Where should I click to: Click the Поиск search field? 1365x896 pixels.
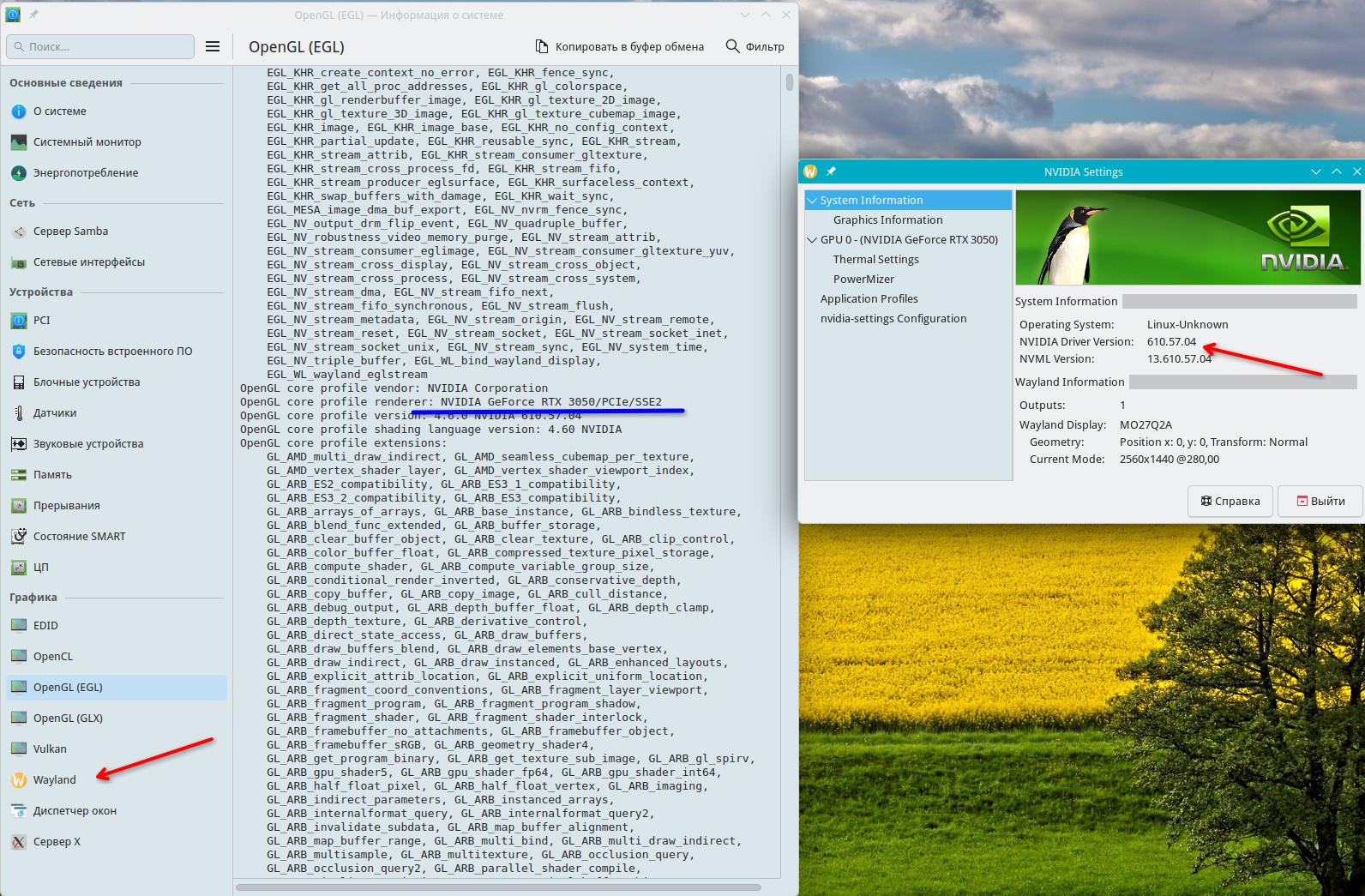(100, 46)
